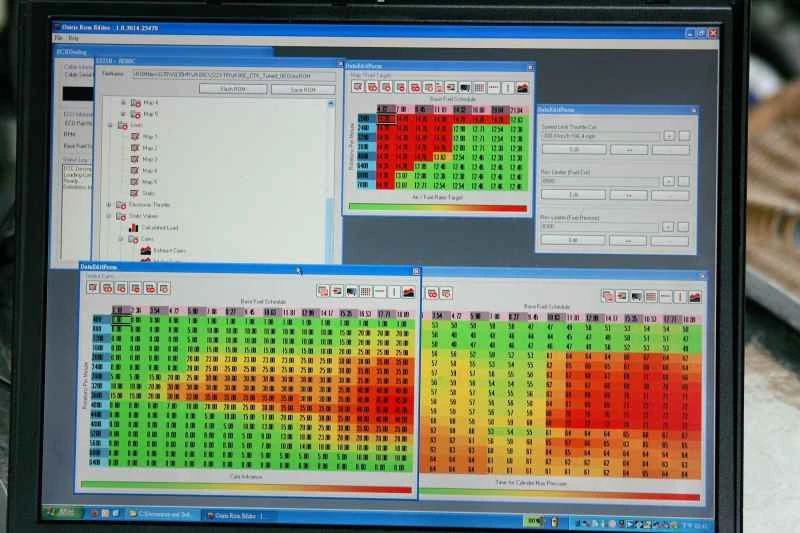Image resolution: width=800 pixels, height=533 pixels.
Task: Expand the Map 4 folder node
Action: (123, 102)
